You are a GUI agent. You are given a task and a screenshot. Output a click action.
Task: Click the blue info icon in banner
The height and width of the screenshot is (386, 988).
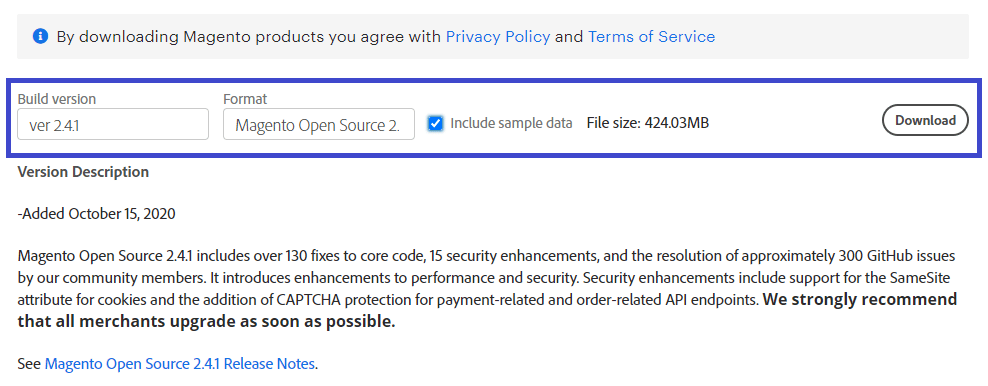40,37
